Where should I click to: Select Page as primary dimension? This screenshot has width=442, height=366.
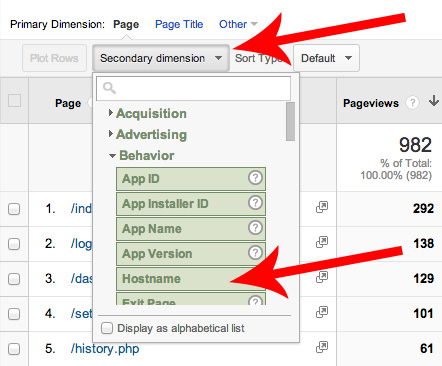[126, 24]
